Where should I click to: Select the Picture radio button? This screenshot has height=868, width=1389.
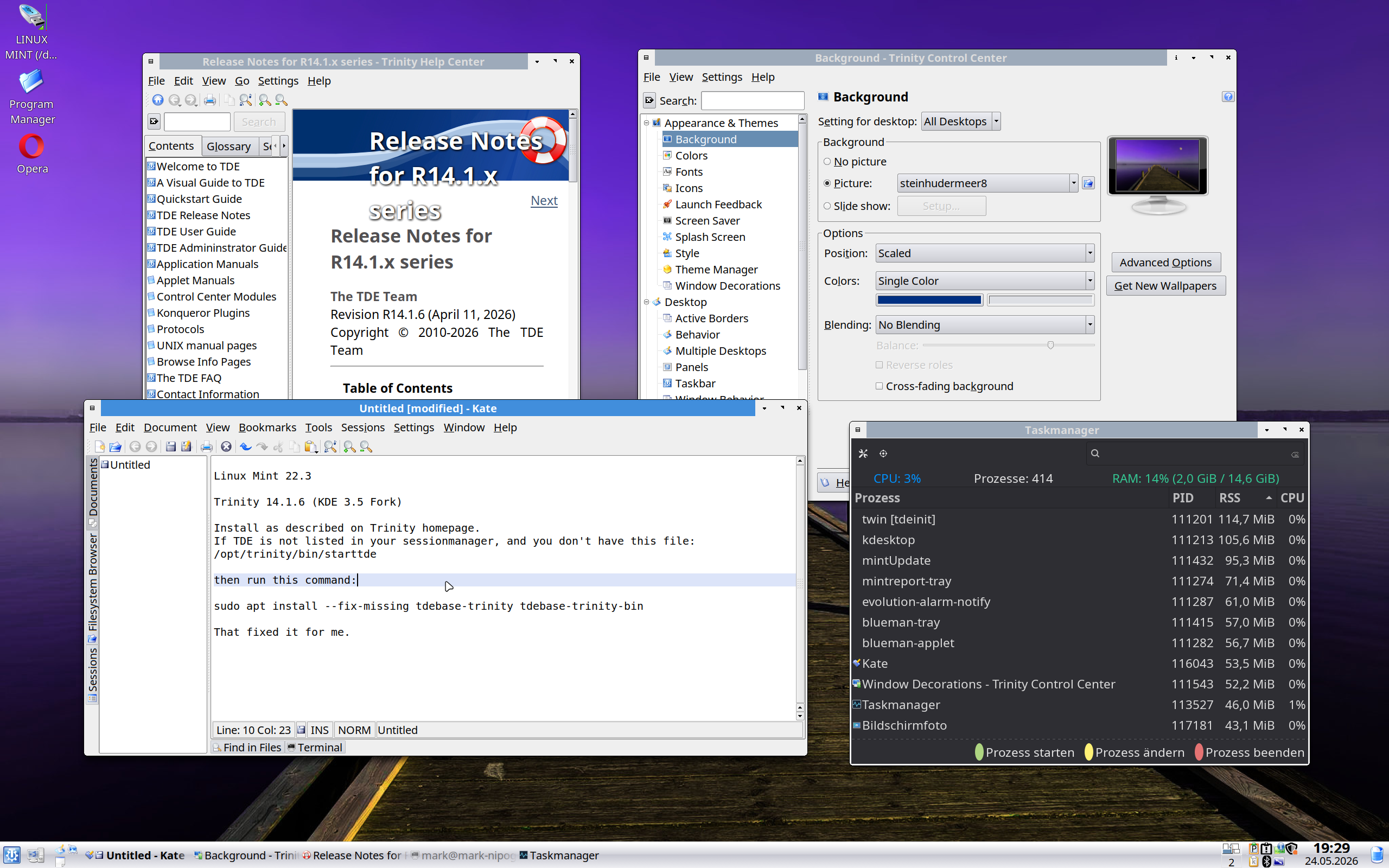tap(827, 183)
